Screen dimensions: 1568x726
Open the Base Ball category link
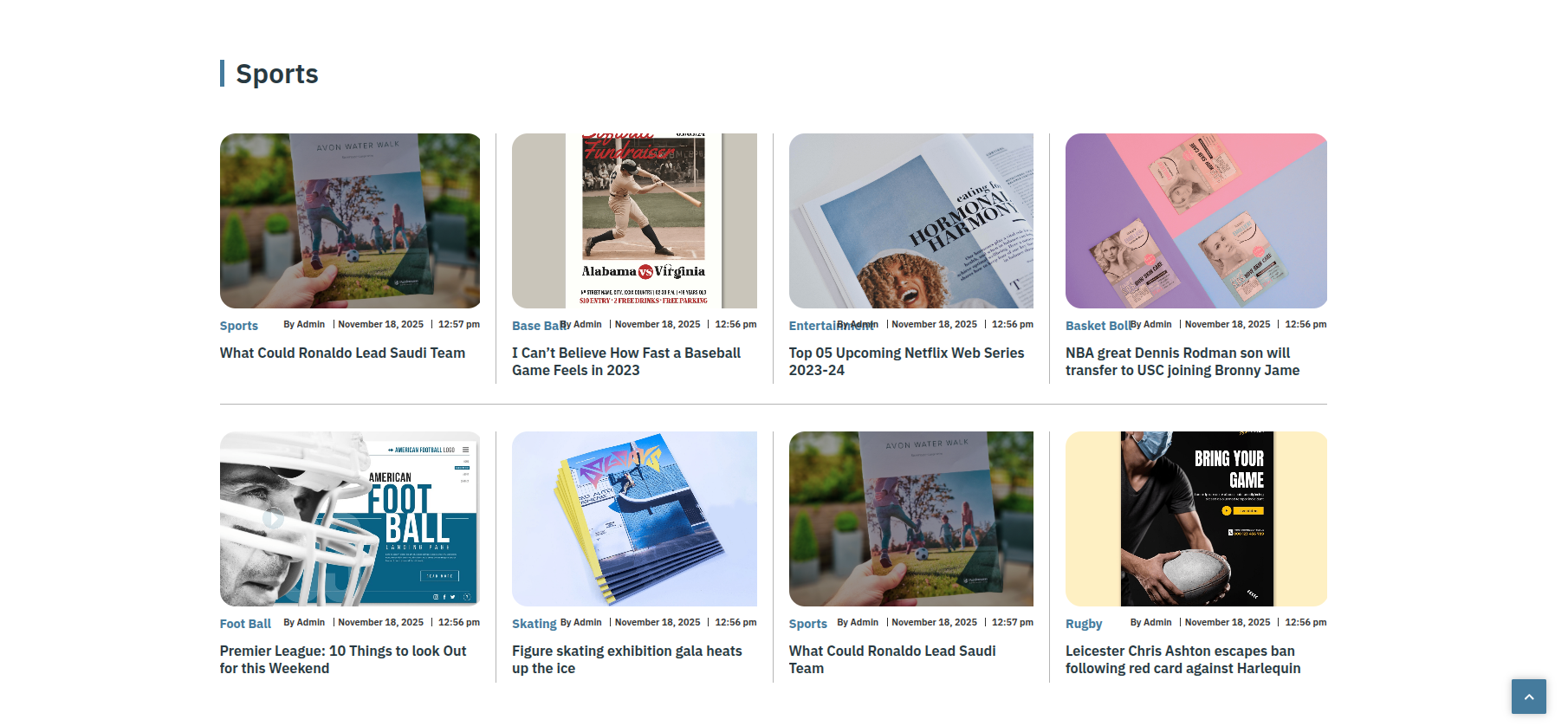click(x=534, y=327)
